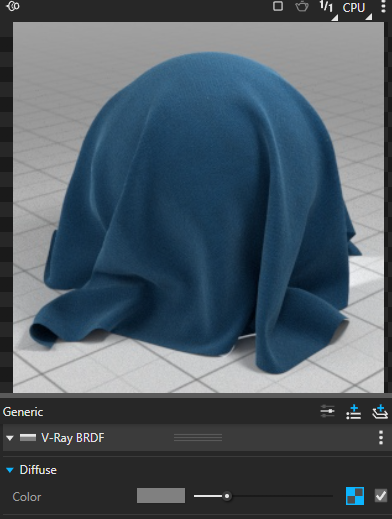The height and width of the screenshot is (519, 392).
Task: Collapse the Diffuse section
Action: click(x=10, y=470)
